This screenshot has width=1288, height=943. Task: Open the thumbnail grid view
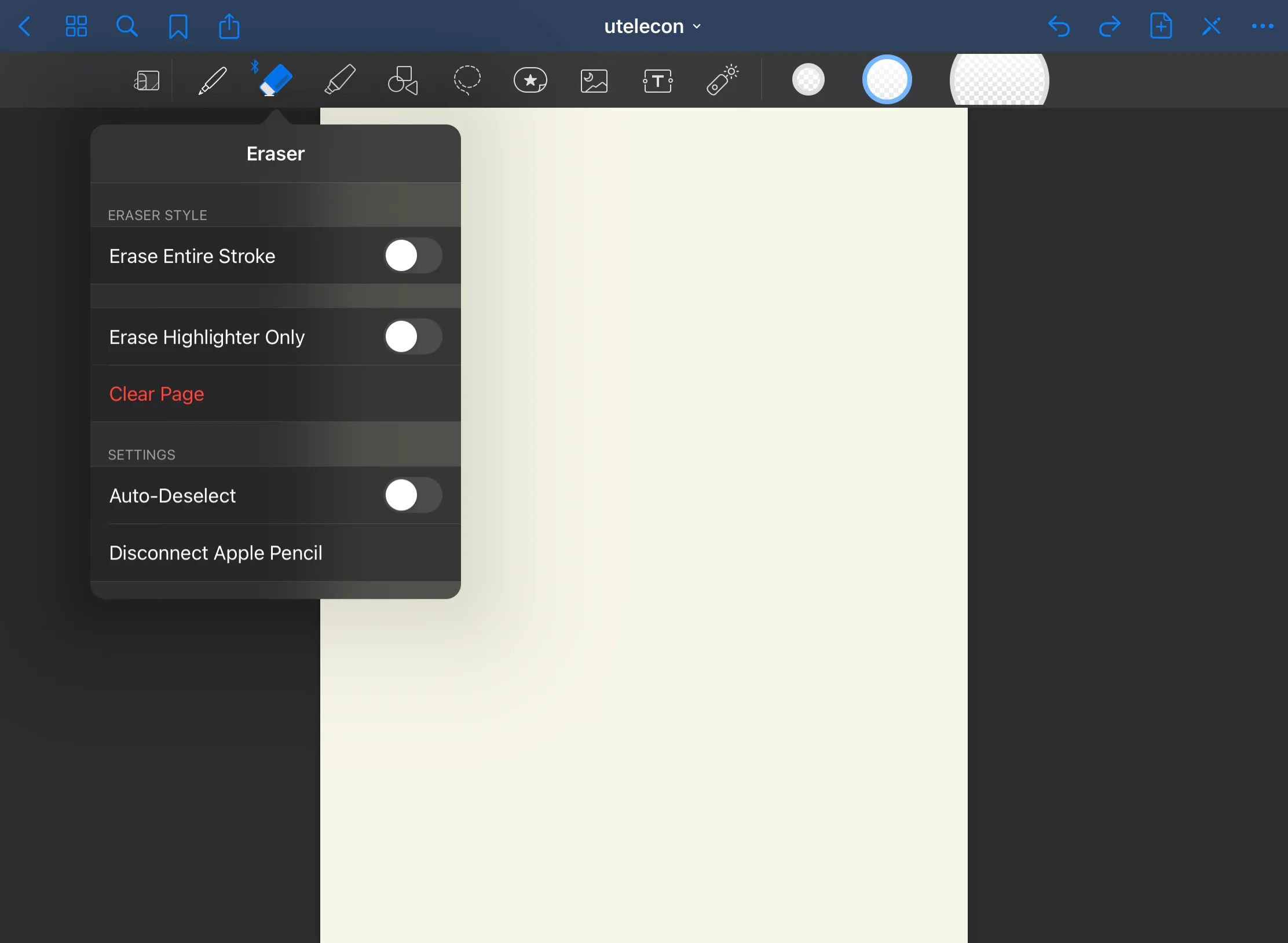(76, 27)
